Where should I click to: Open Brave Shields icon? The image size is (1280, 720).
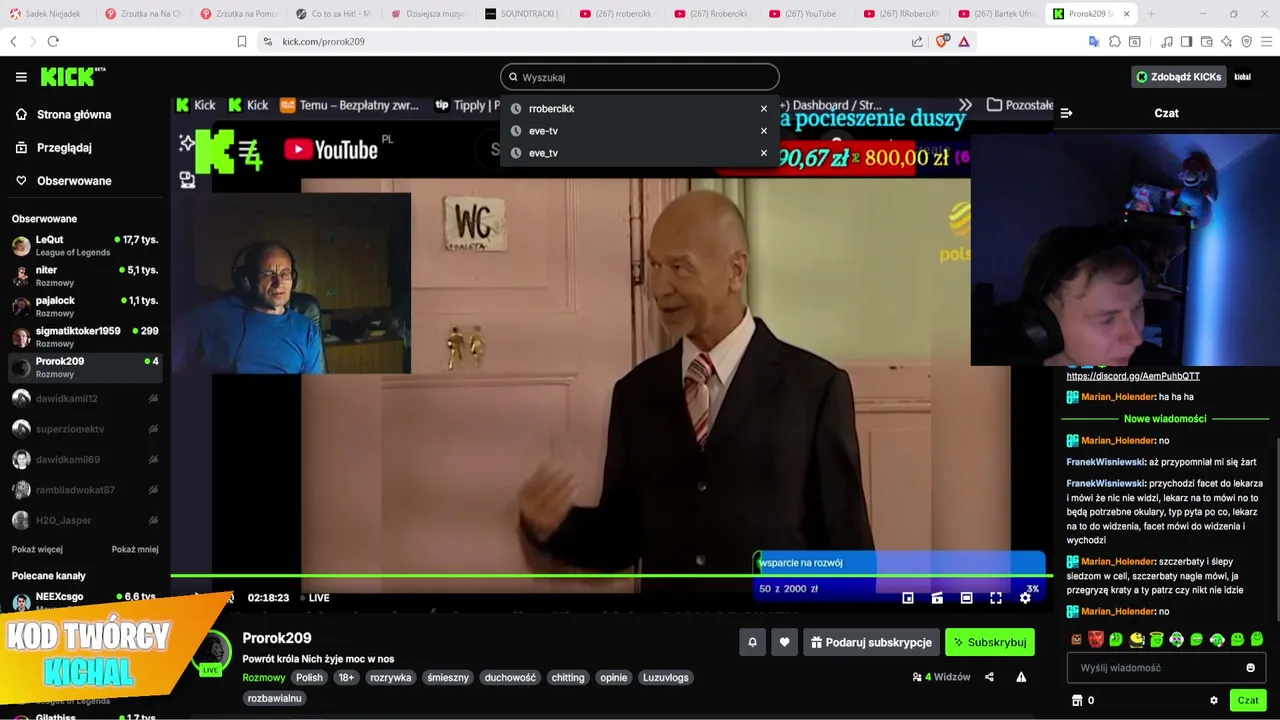tap(942, 41)
